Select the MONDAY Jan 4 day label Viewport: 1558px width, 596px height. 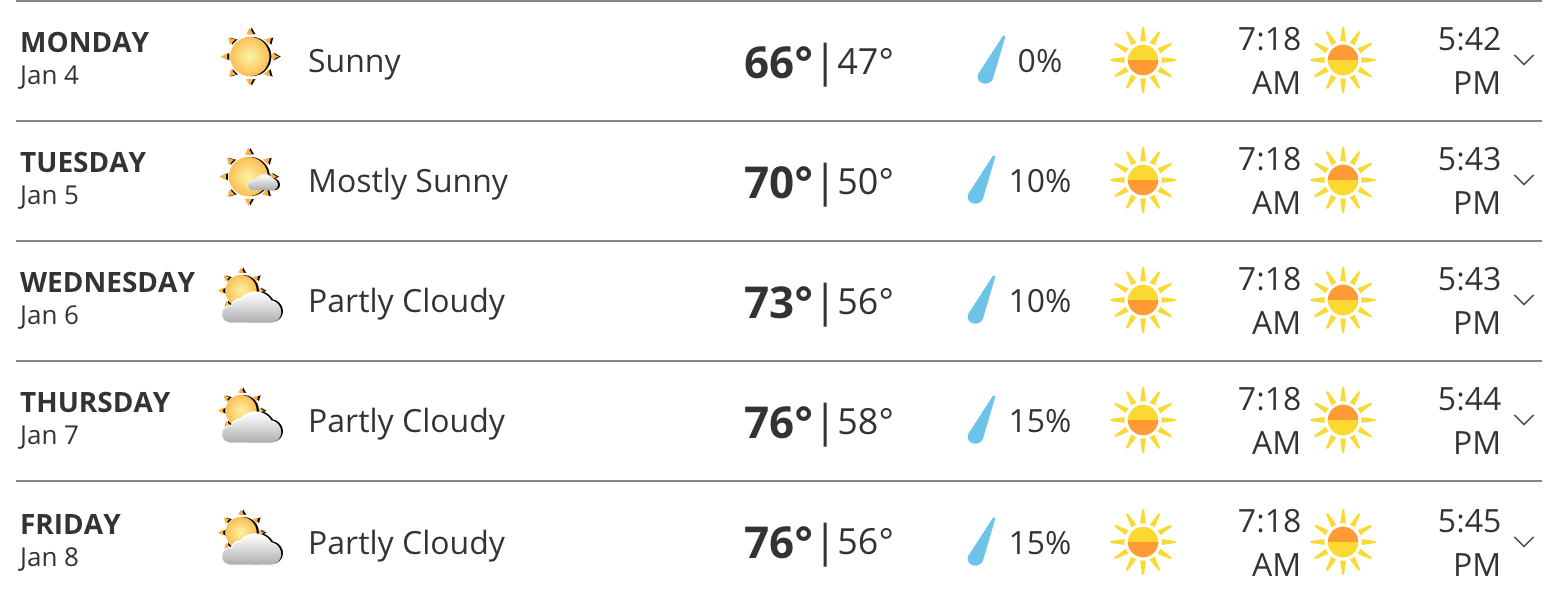pyautogui.click(x=84, y=58)
